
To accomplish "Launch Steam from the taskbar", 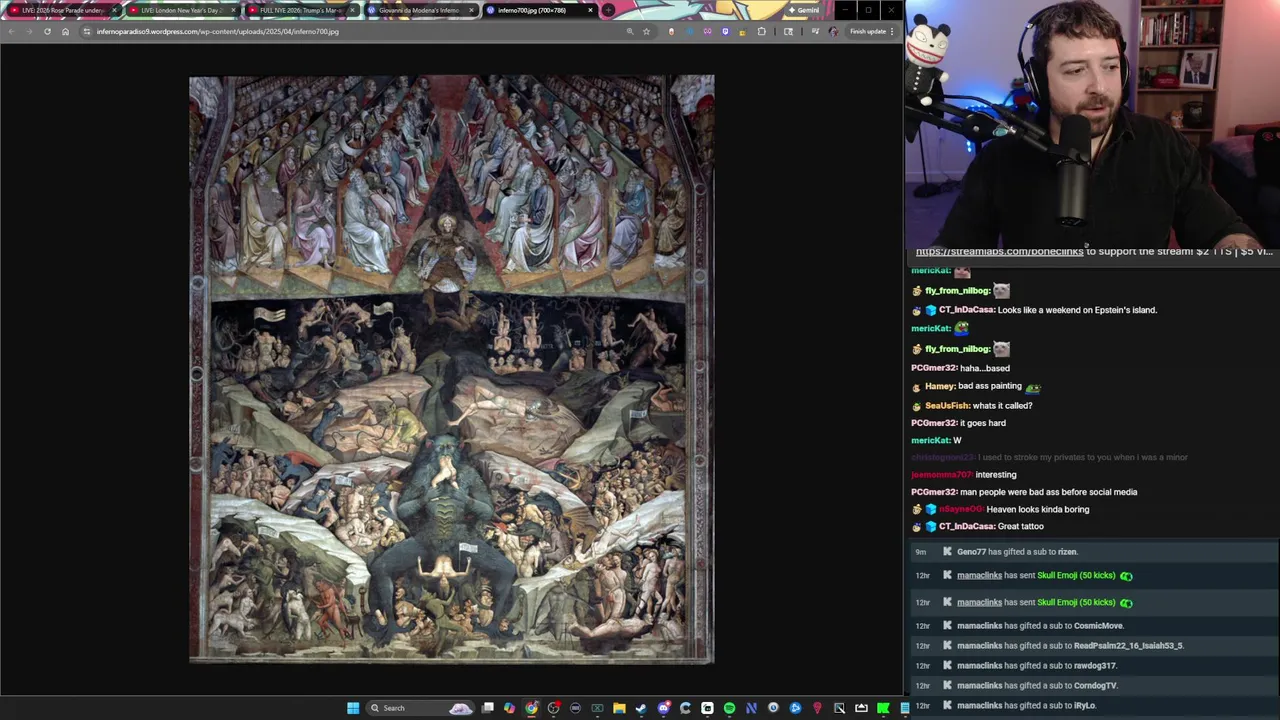I will pyautogui.click(x=641, y=708).
